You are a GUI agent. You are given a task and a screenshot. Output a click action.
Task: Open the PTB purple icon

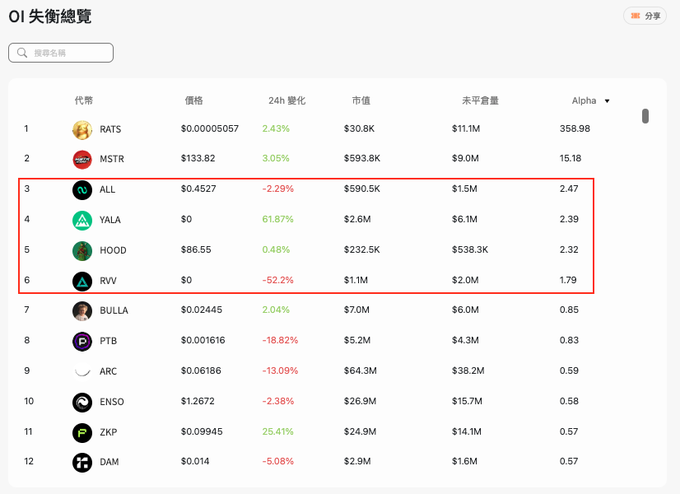coord(82,341)
